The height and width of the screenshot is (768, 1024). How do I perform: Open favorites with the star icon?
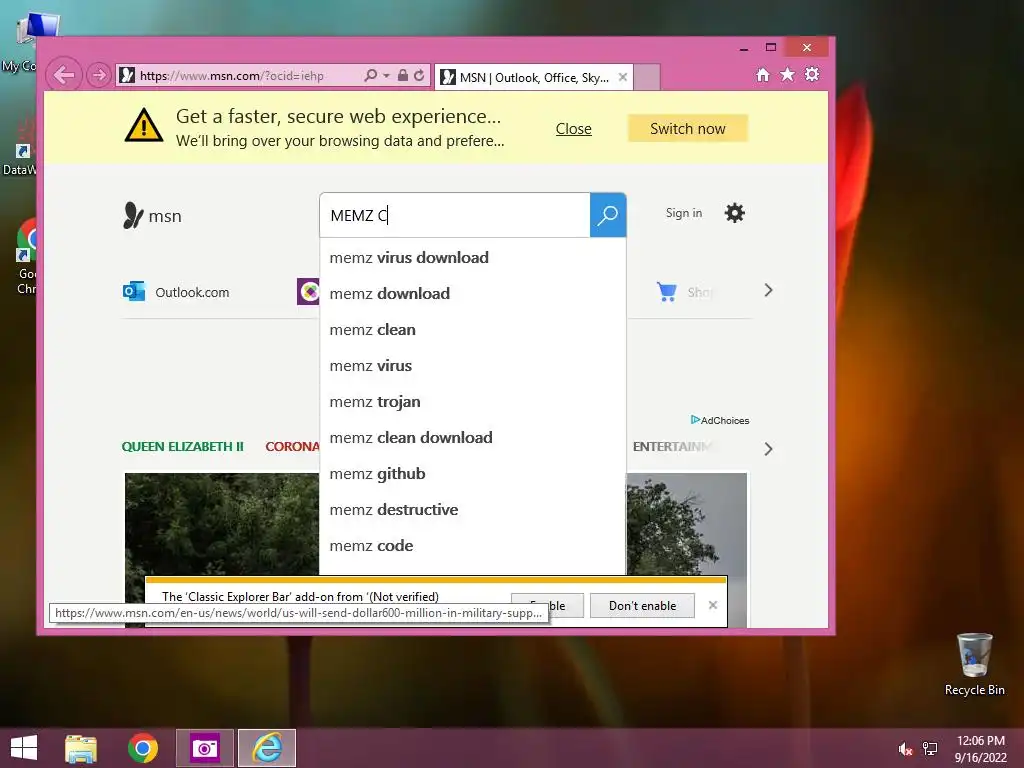pos(788,74)
